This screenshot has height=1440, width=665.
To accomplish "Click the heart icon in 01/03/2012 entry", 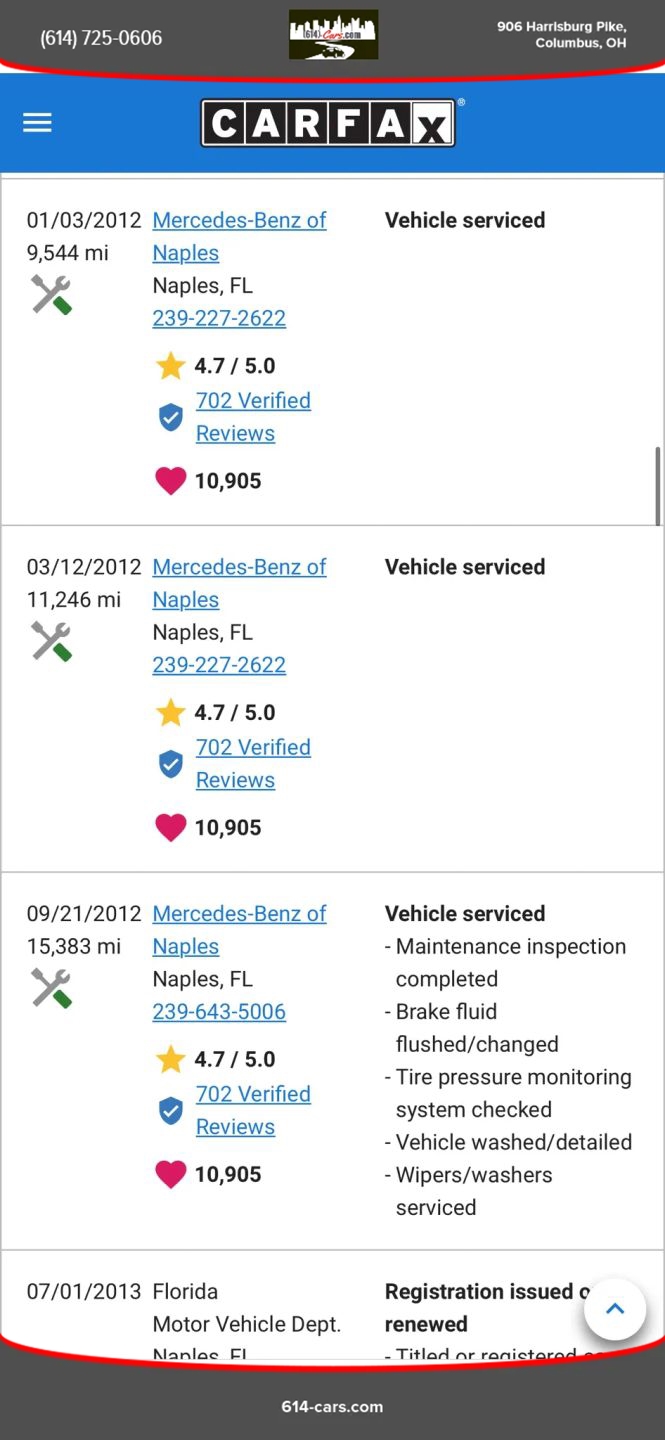I will pyautogui.click(x=171, y=481).
